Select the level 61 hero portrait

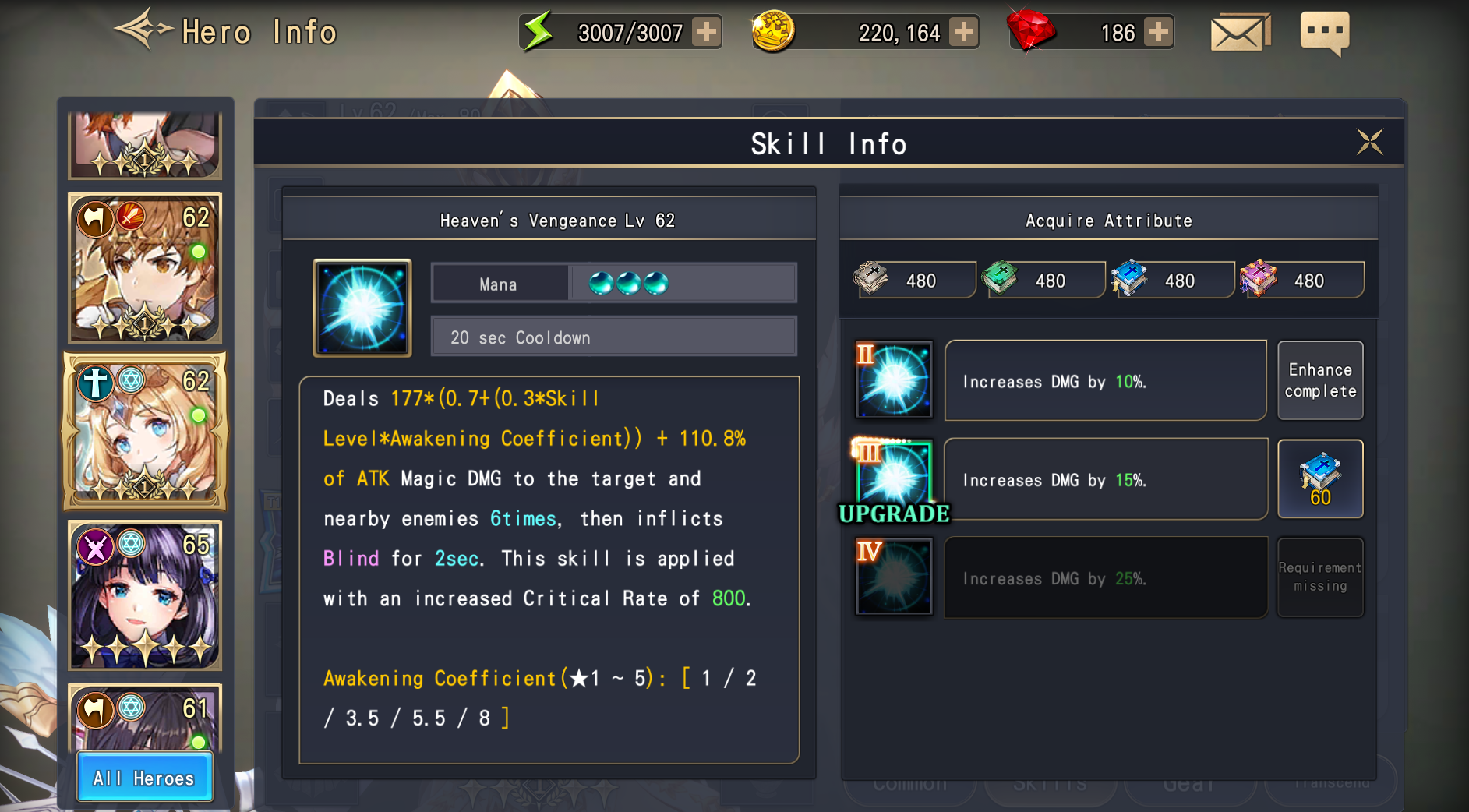click(x=145, y=718)
